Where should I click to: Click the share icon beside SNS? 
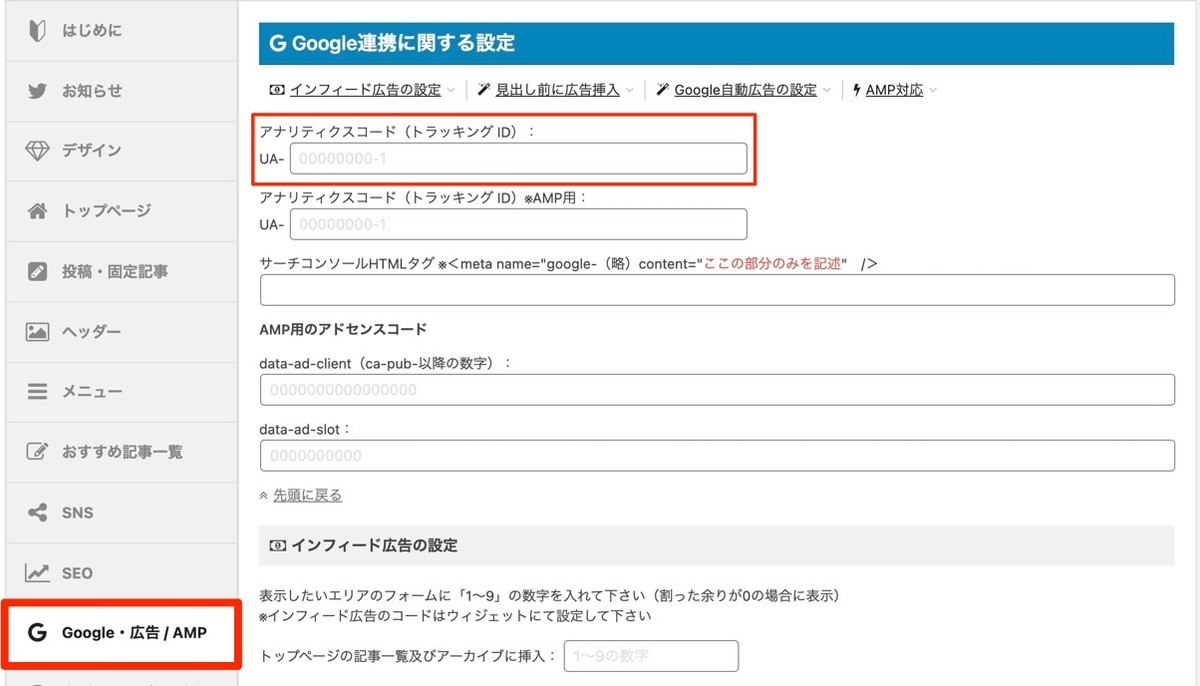(37, 513)
